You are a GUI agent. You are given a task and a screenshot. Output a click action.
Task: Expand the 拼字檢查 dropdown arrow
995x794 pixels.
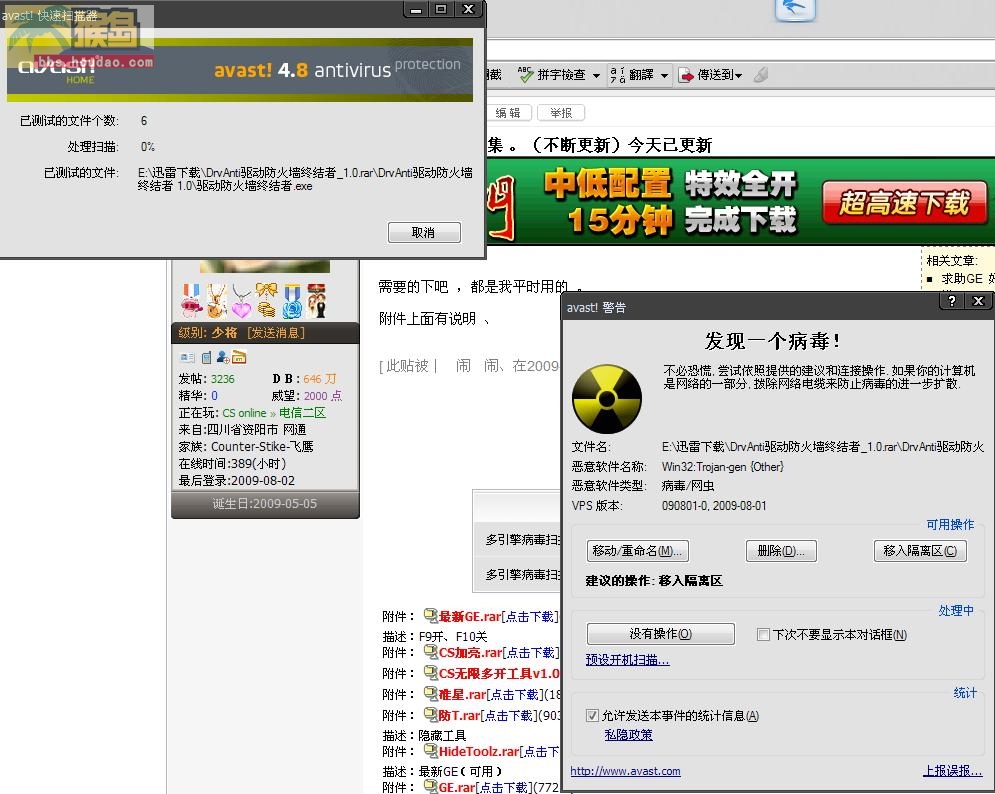pos(596,76)
